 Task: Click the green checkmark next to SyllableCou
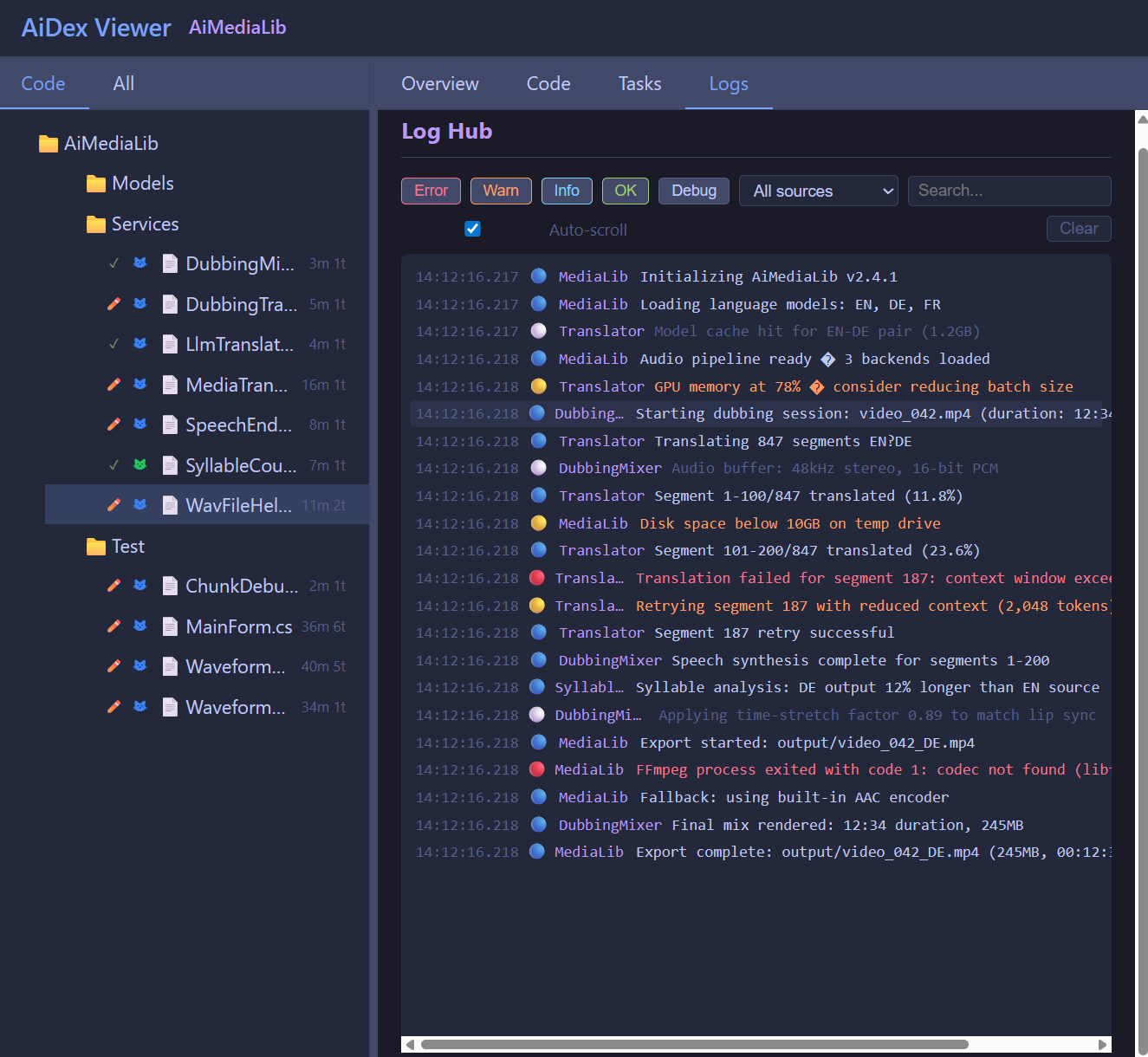click(114, 464)
